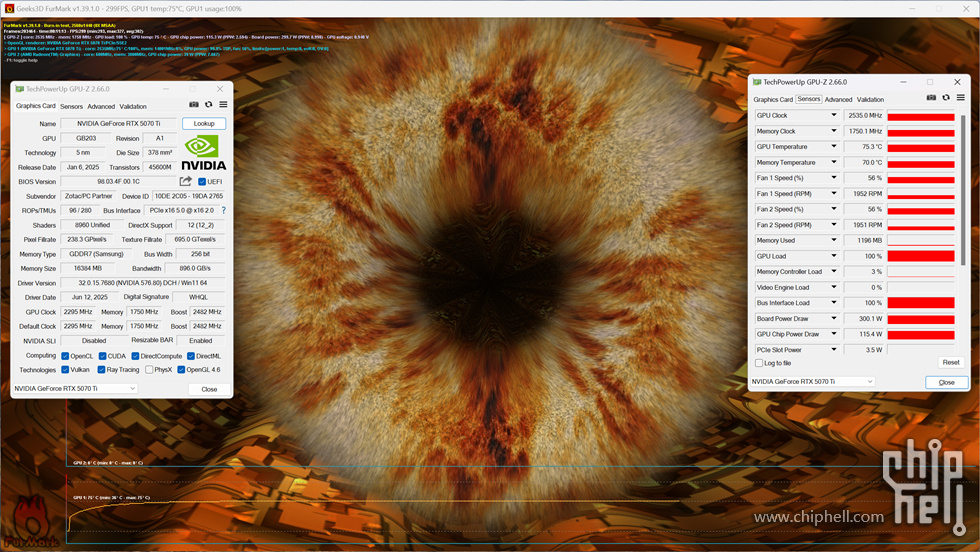The height and width of the screenshot is (552, 980).
Task: Click FurMark title bar app icon
Action: 9,9
